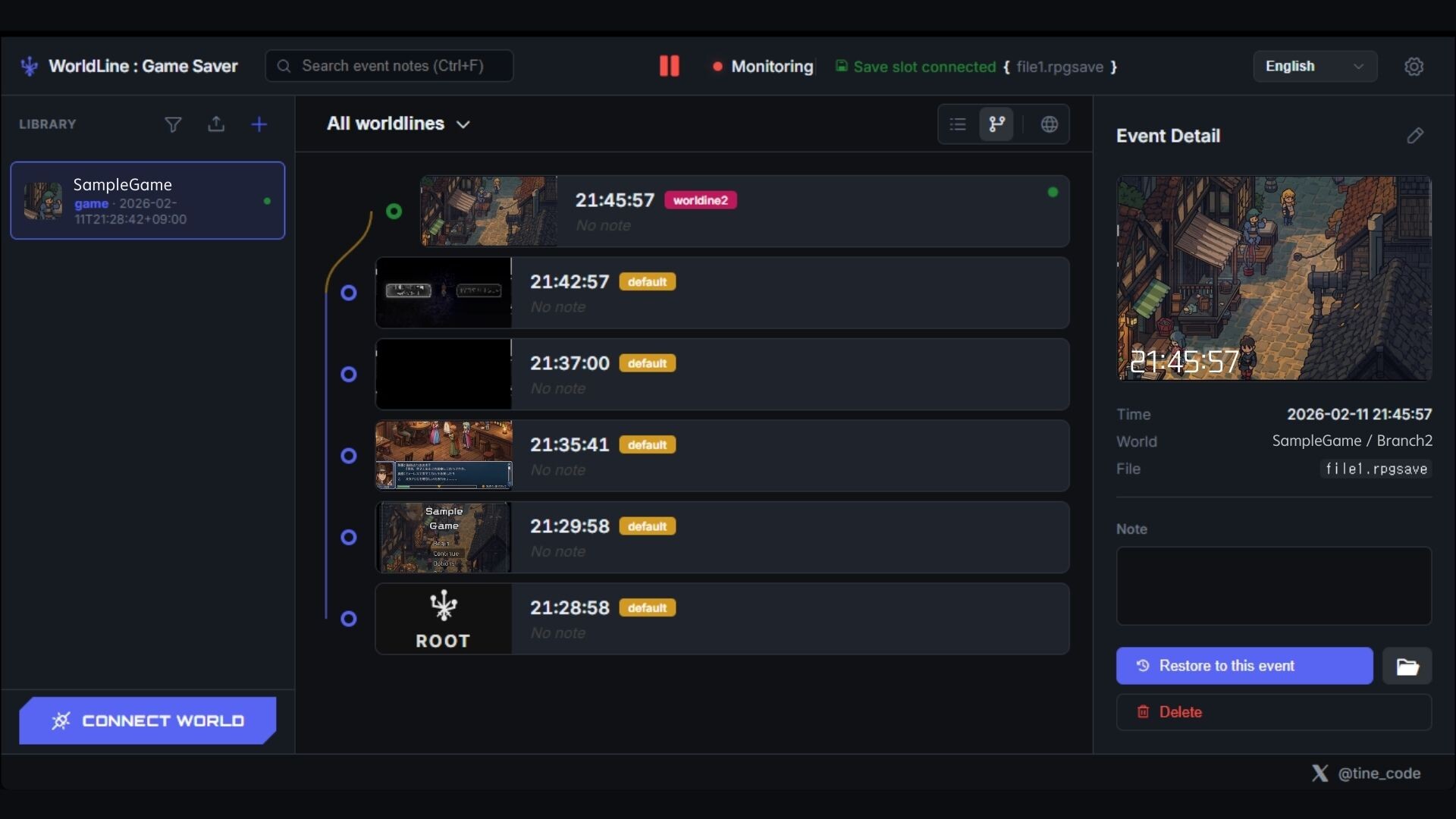Click the CONNECT WORLD button
The width and height of the screenshot is (1456, 819).
coord(148,720)
